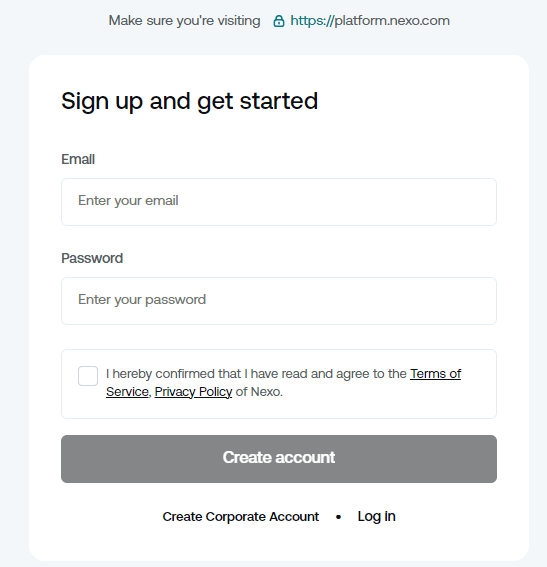Click the "Sign up and get started" heading

coord(189,101)
